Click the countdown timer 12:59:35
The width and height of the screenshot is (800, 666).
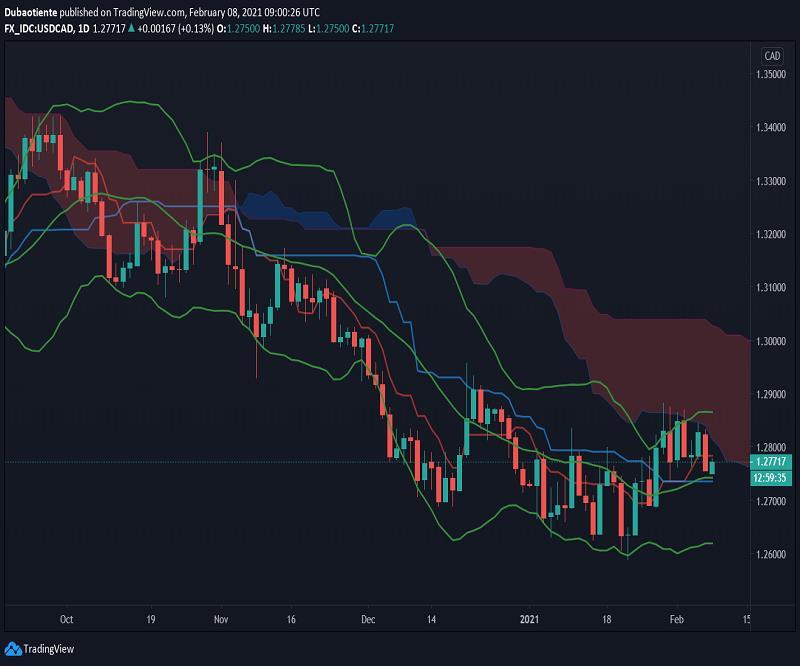771,478
